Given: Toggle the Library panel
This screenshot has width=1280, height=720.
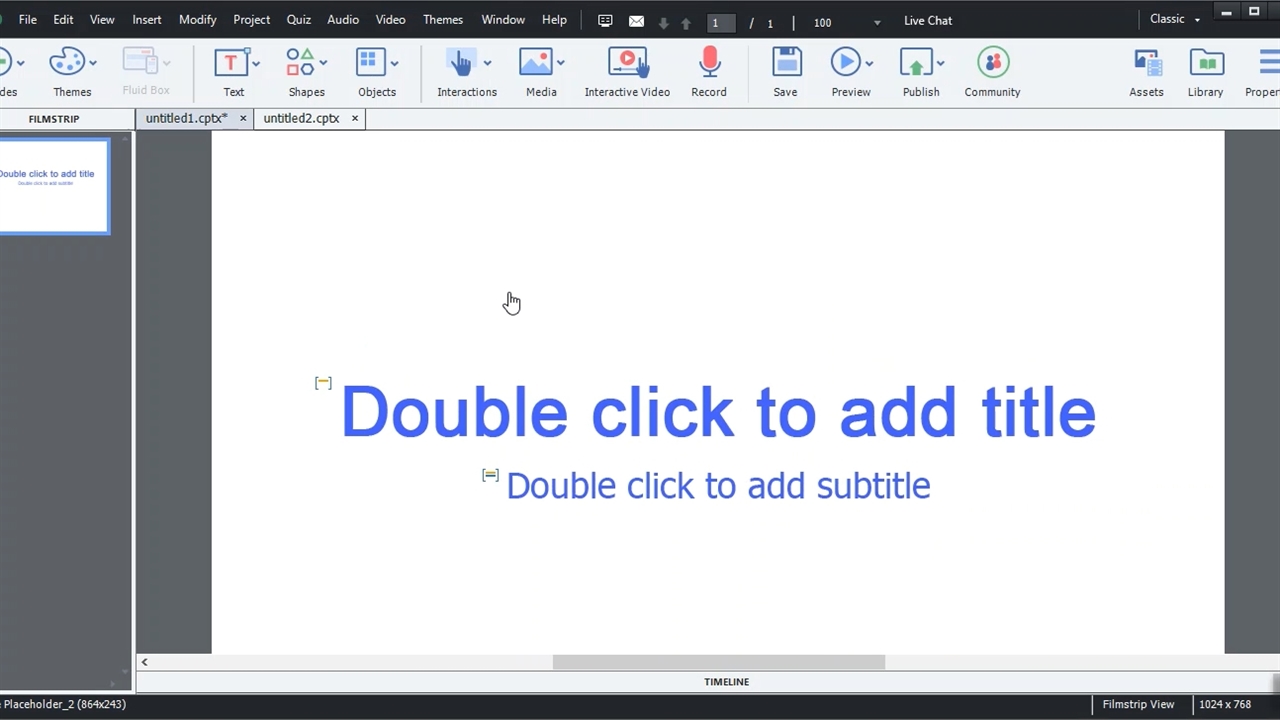Looking at the screenshot, I should 1206,64.
